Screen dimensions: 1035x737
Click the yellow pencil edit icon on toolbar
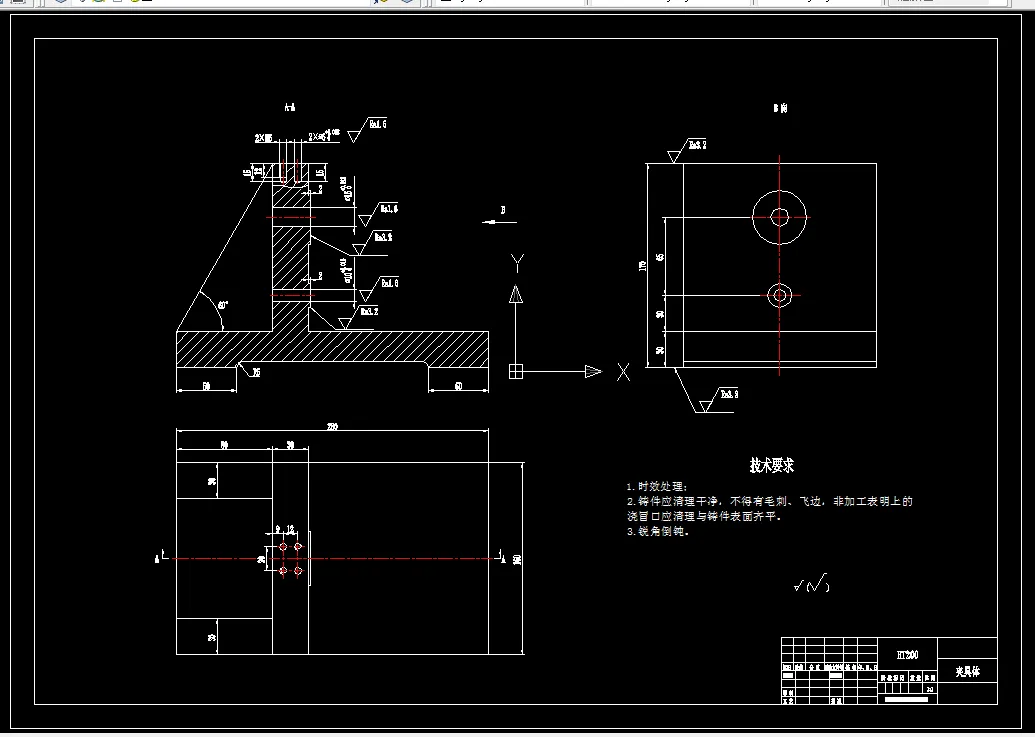pos(136,4)
